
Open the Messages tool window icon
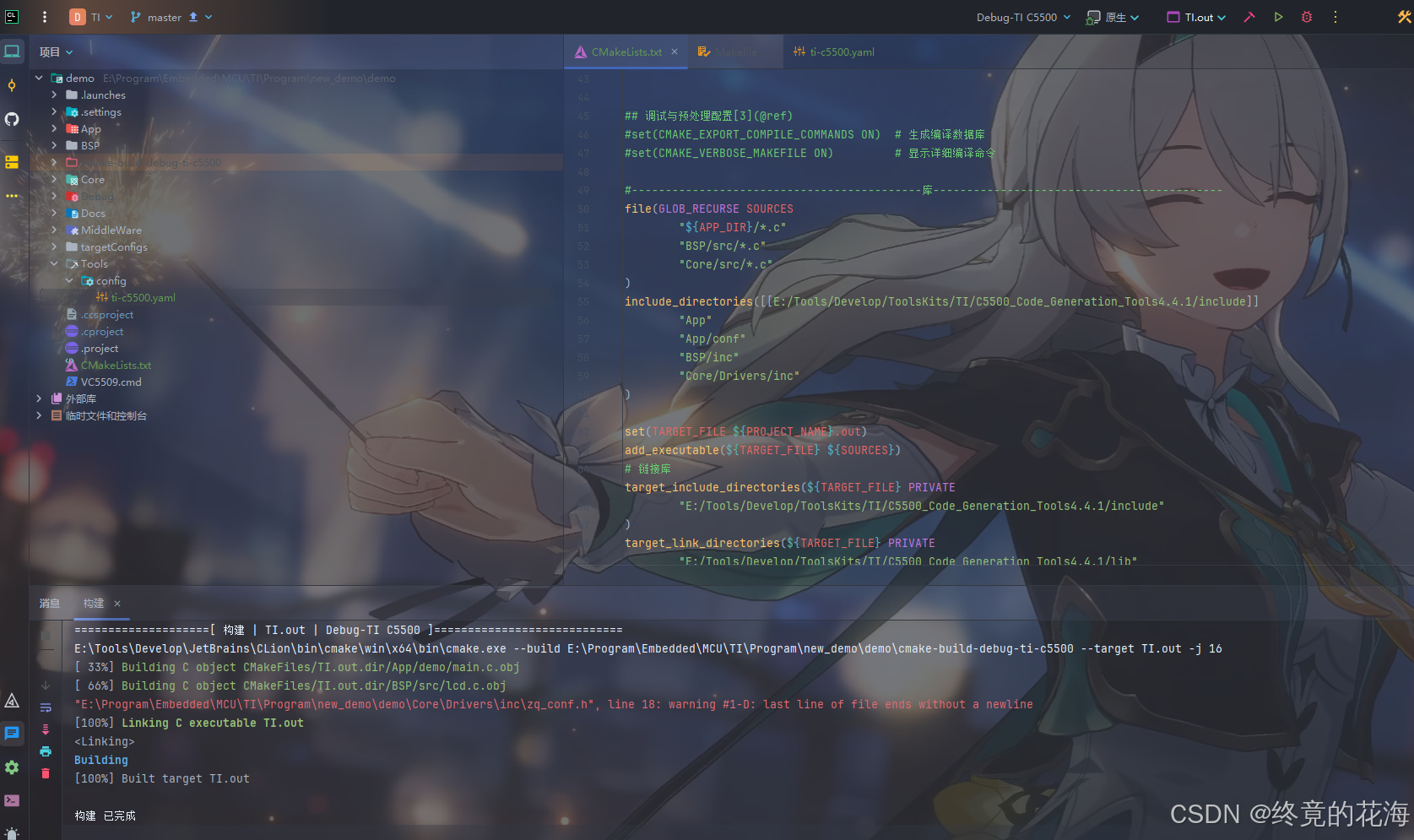[x=12, y=733]
